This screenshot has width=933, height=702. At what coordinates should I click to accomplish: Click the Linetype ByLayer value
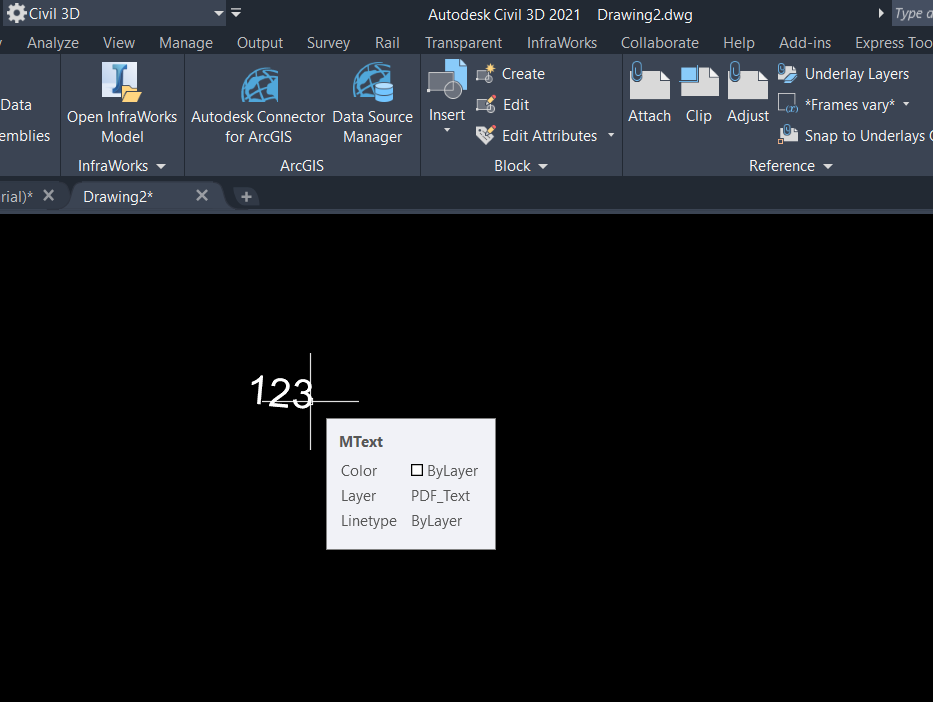click(436, 521)
